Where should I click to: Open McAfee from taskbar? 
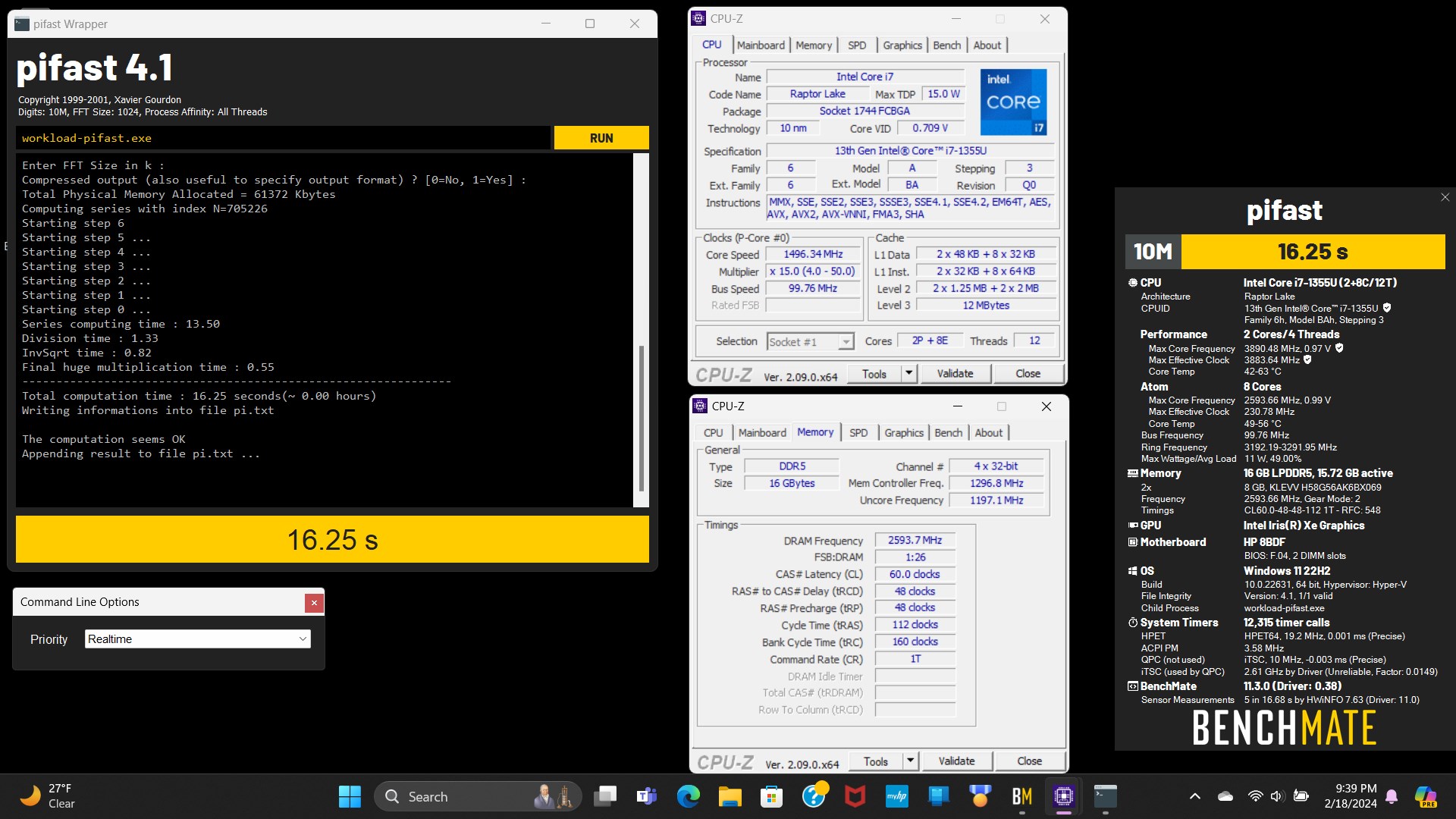coord(855,797)
